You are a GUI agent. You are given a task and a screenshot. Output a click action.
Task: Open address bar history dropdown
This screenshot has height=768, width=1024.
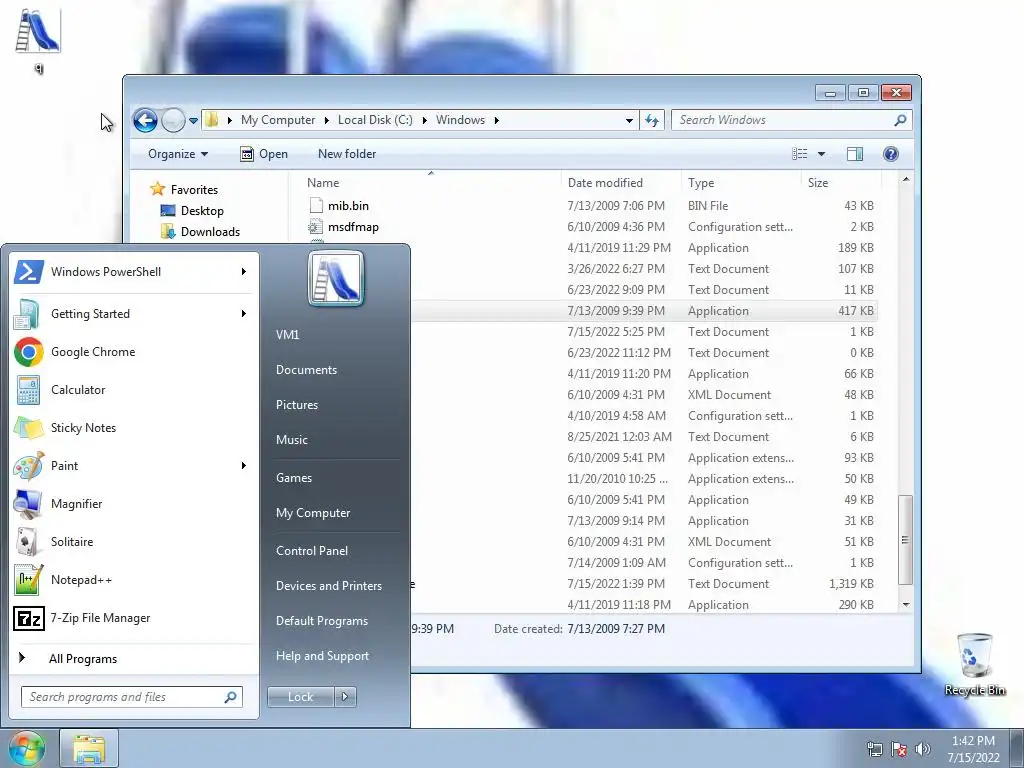click(x=629, y=120)
